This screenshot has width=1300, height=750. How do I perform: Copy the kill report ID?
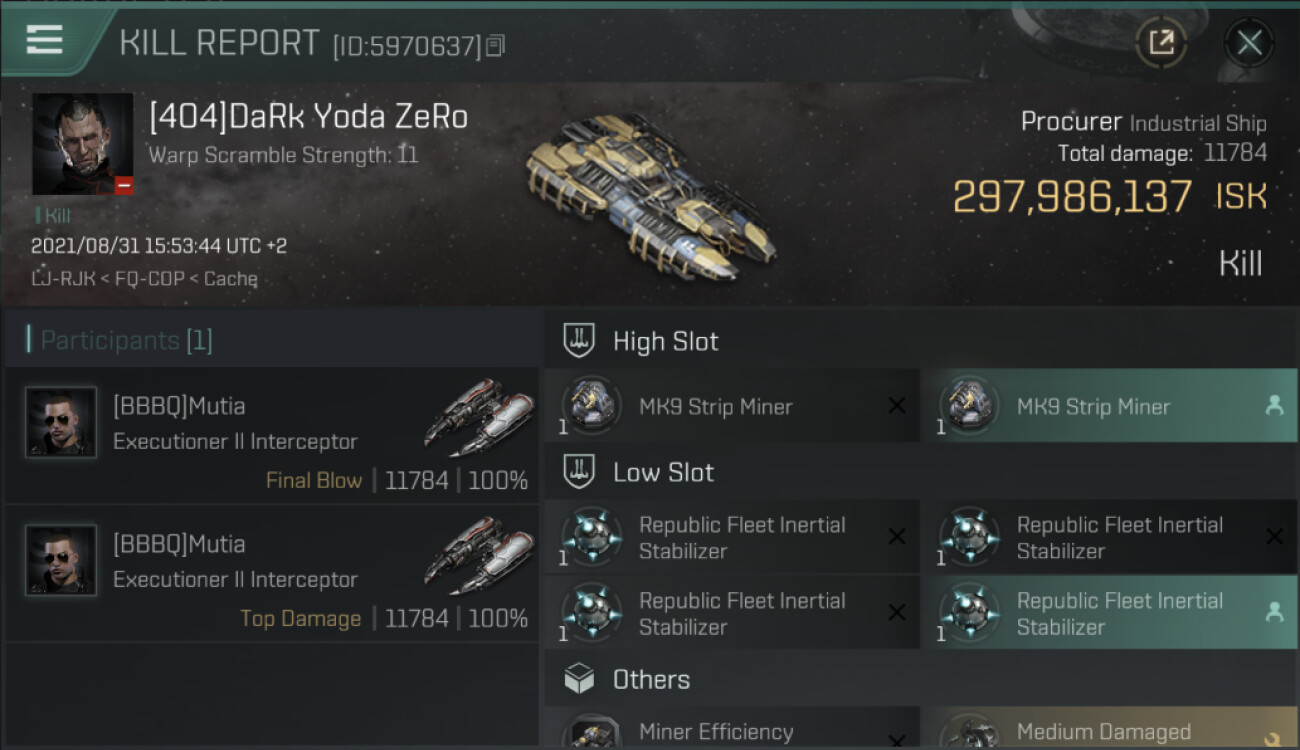(496, 45)
